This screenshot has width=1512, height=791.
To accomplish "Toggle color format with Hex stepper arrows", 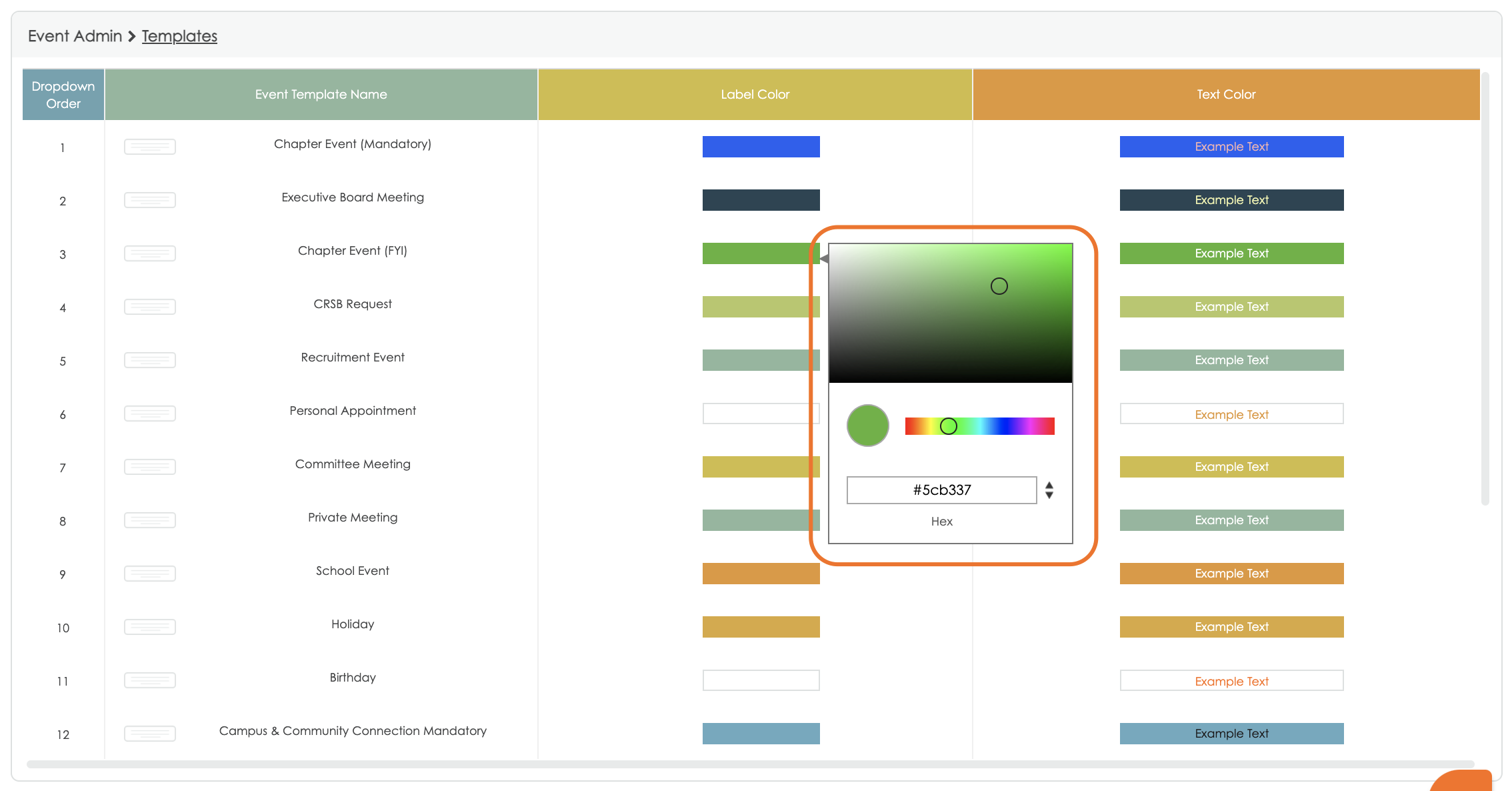I will click(x=1049, y=490).
